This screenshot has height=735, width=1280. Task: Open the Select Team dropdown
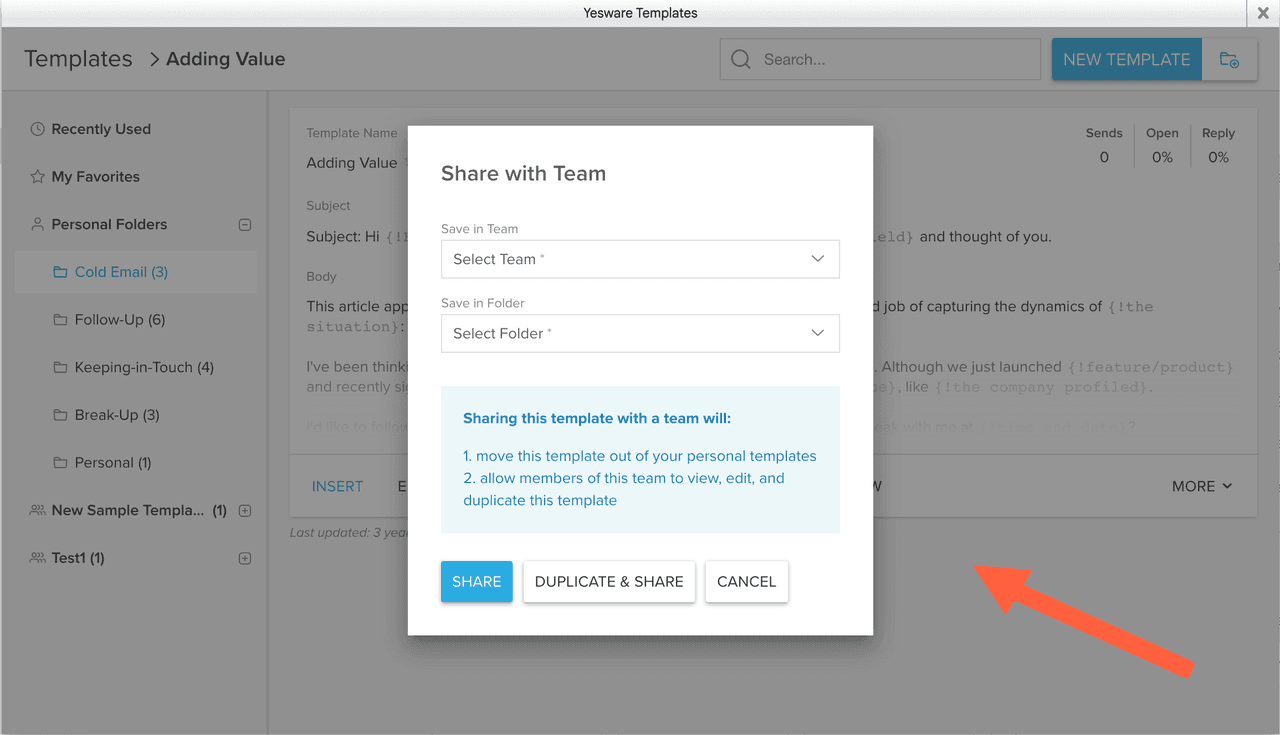point(640,259)
